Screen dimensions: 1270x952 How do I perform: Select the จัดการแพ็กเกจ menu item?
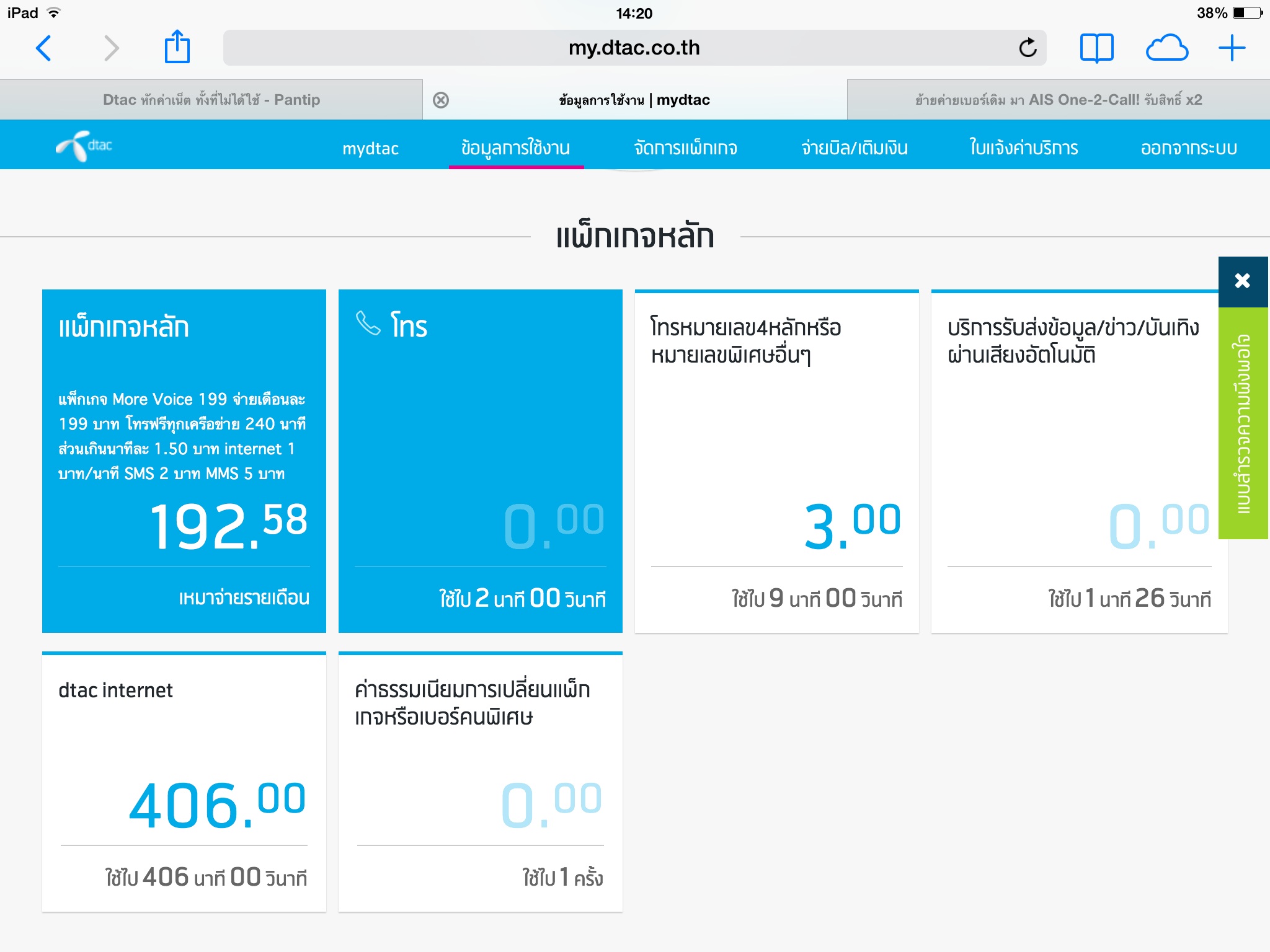click(x=685, y=148)
